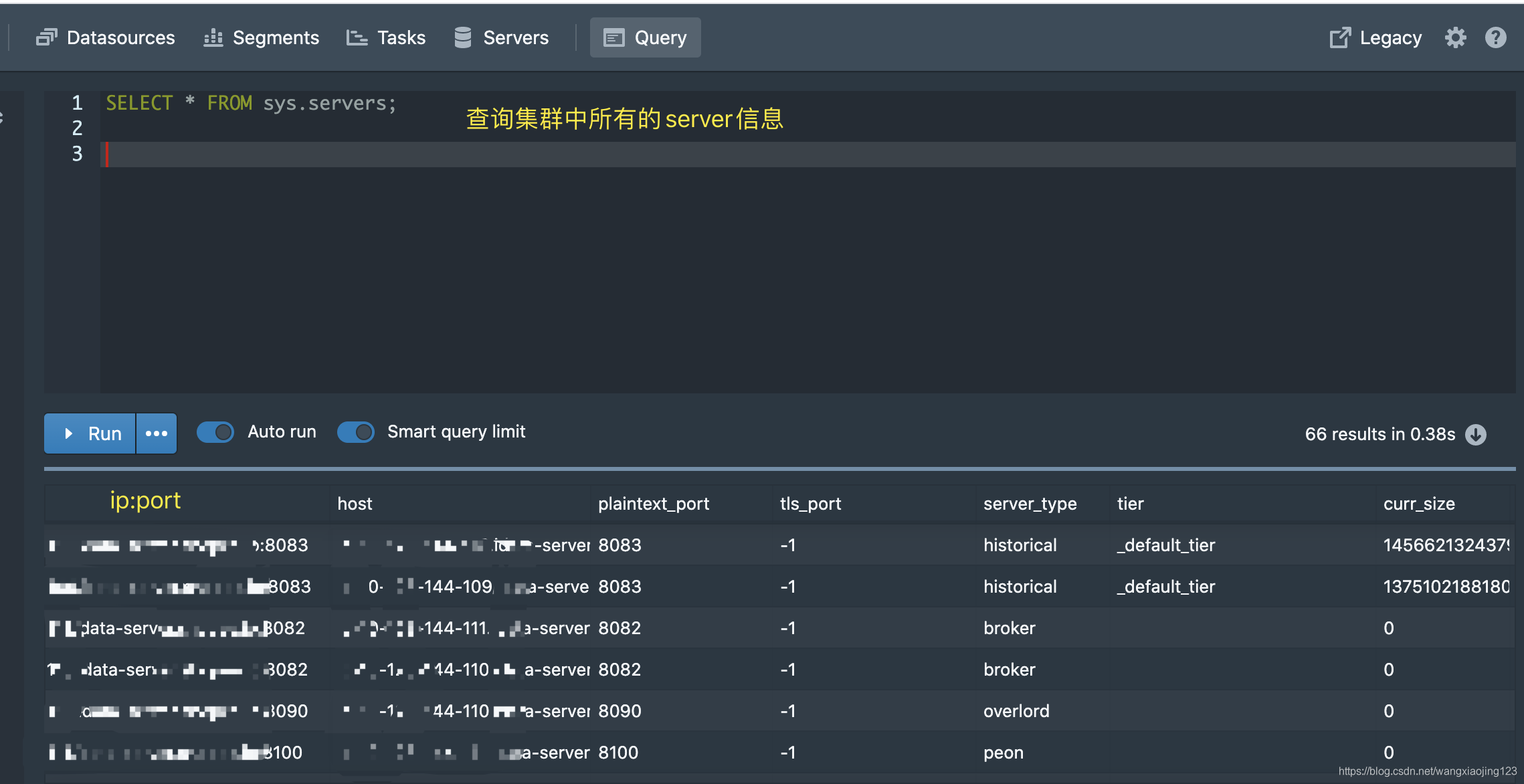This screenshot has width=1524, height=784.
Task: Click the Tasks gantt icon
Action: coord(357,37)
